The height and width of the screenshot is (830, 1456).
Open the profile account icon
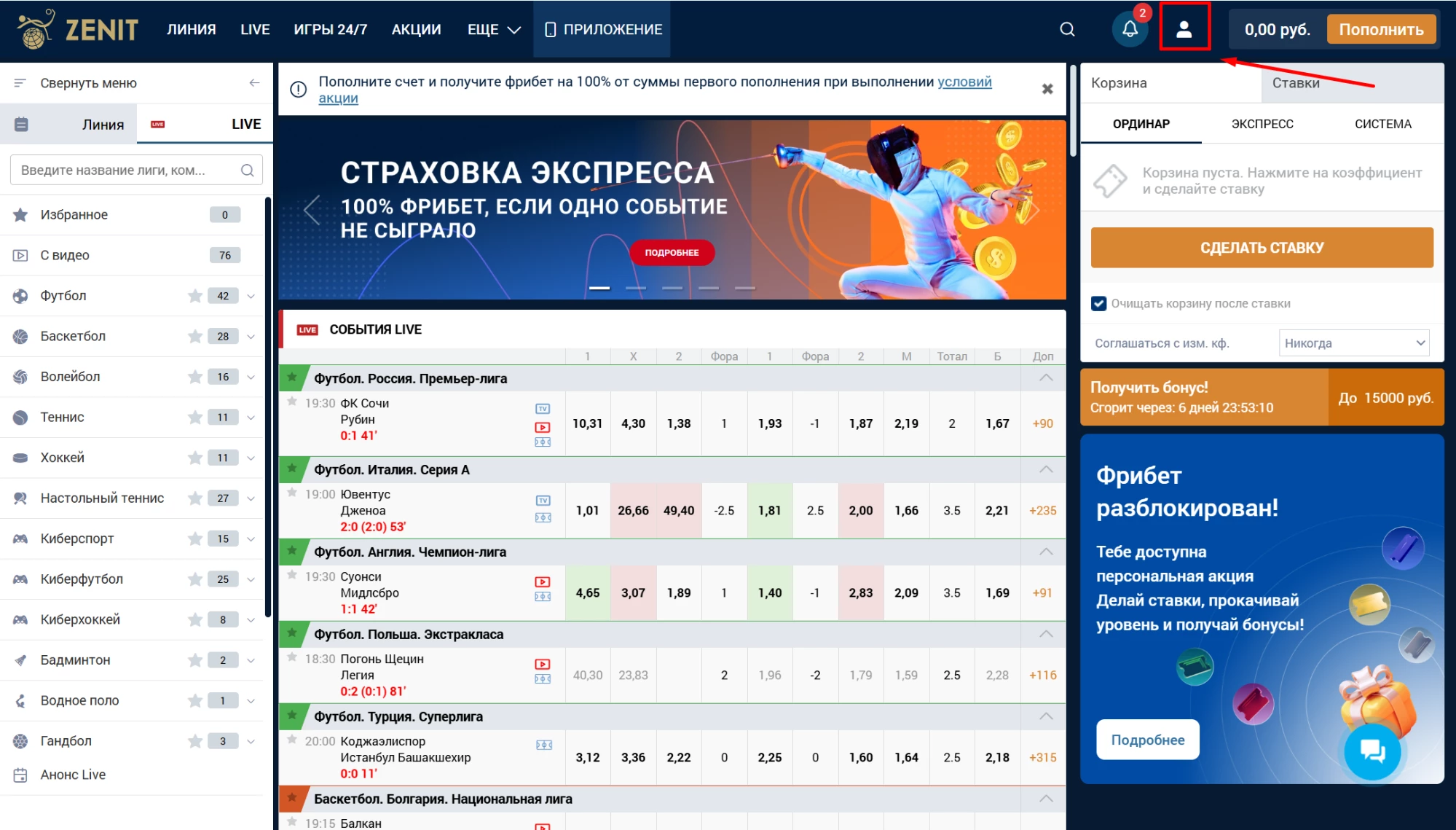(x=1185, y=29)
